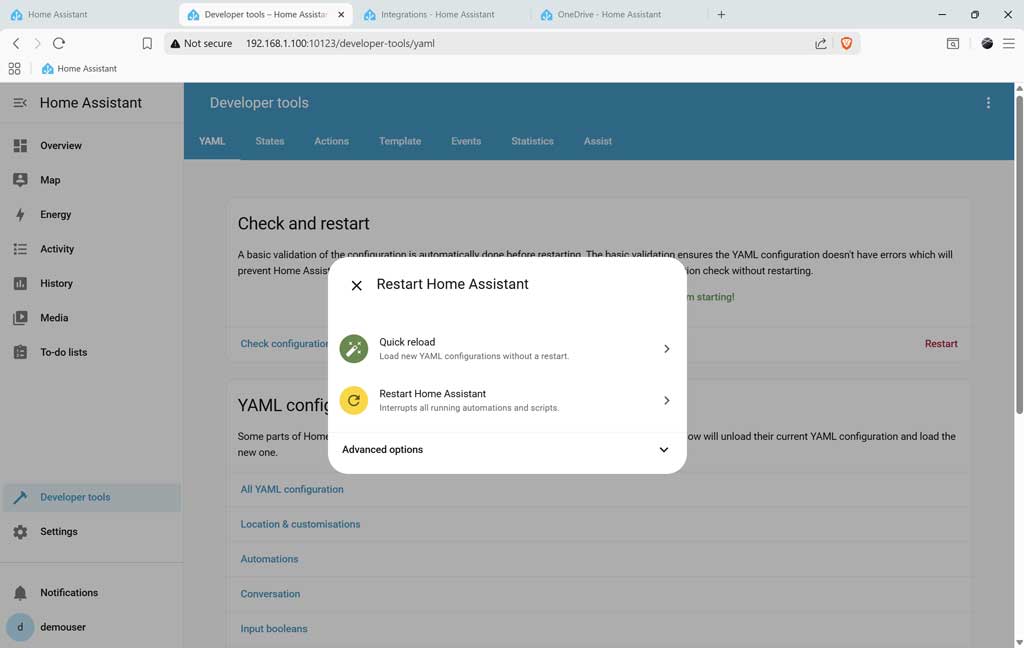The height and width of the screenshot is (648, 1024).
Task: Click the Not secure warning indicator
Action: 201,43
